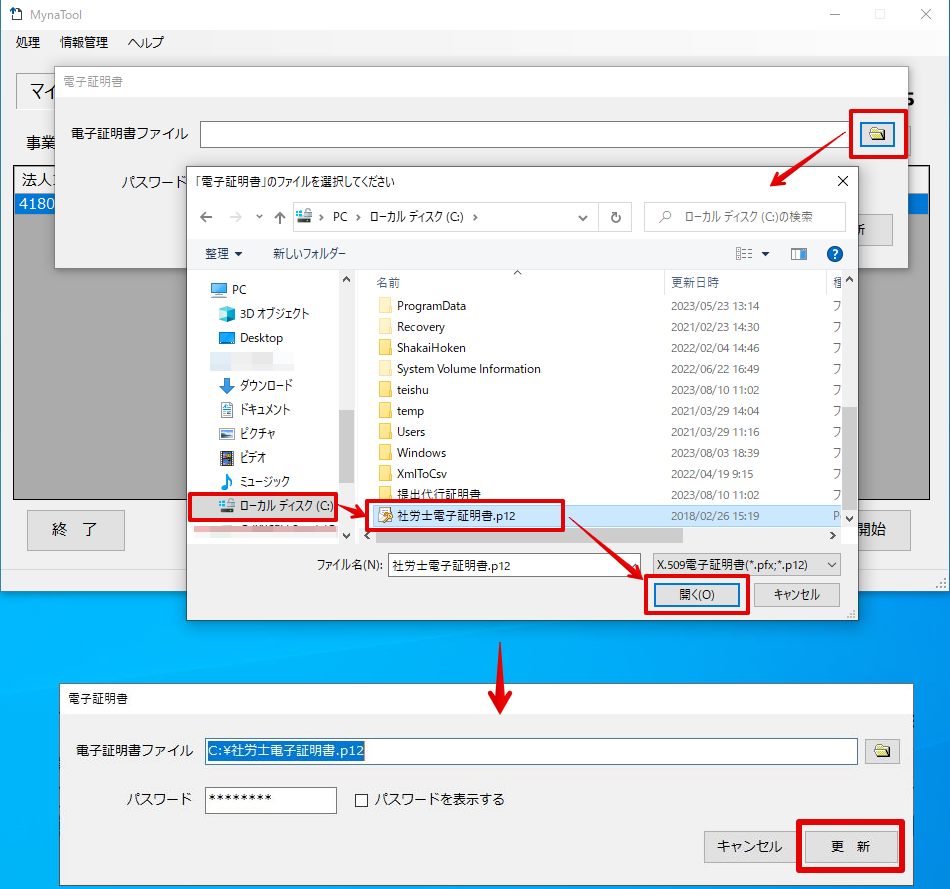This screenshot has height=889, width=950.
Task: Open the view options dropdown arrow
Action: pos(765,254)
